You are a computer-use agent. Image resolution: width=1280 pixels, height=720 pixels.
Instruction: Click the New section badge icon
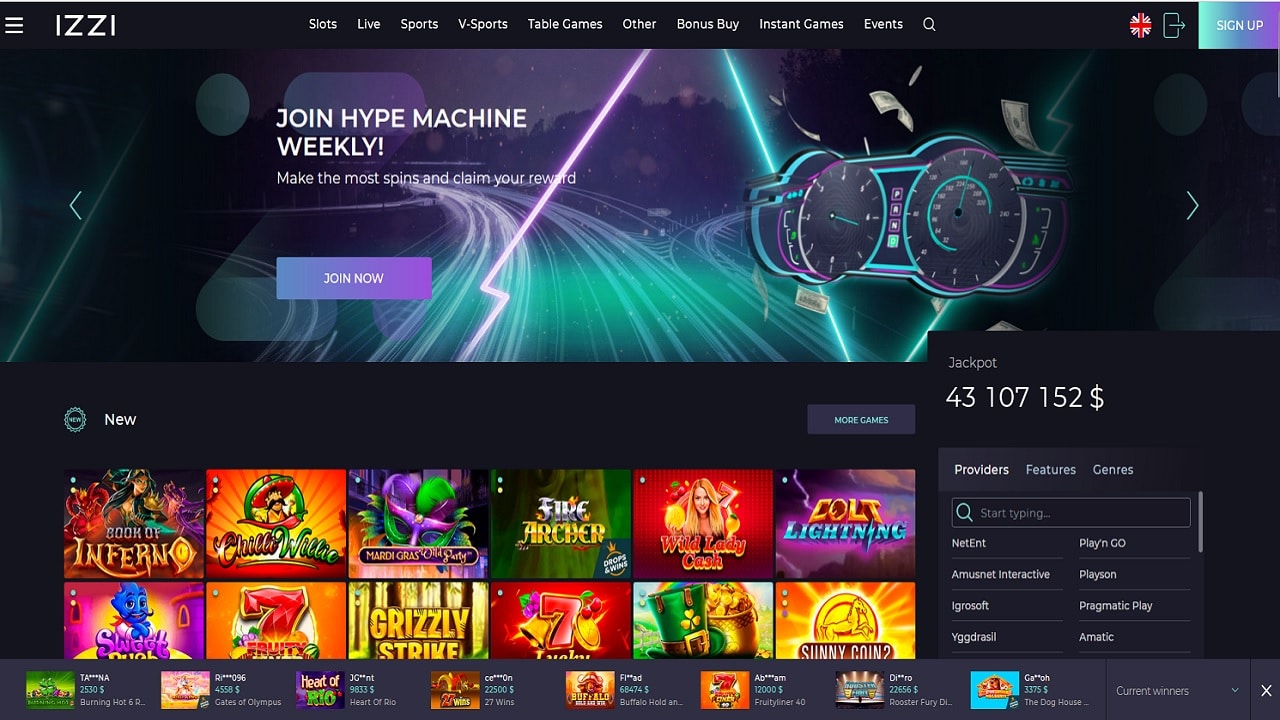tap(75, 420)
